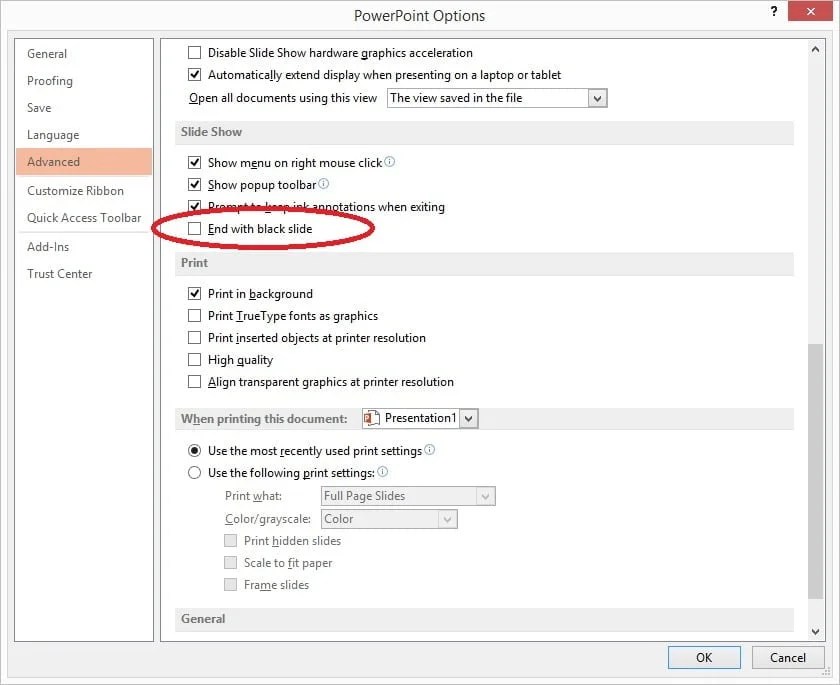Click the vertical scrollbar thumb

click(x=815, y=471)
